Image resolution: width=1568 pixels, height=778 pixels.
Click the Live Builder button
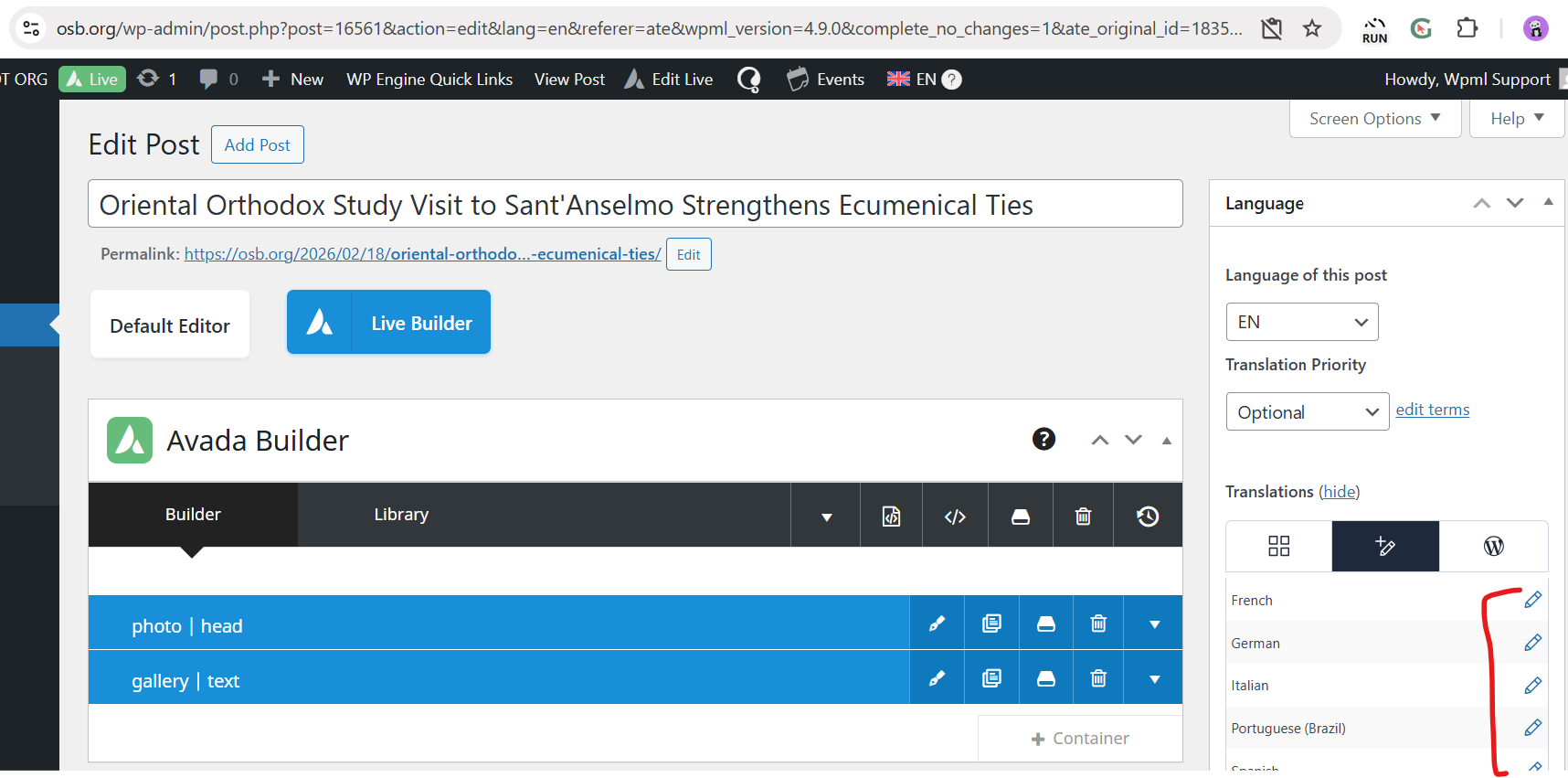click(x=388, y=323)
